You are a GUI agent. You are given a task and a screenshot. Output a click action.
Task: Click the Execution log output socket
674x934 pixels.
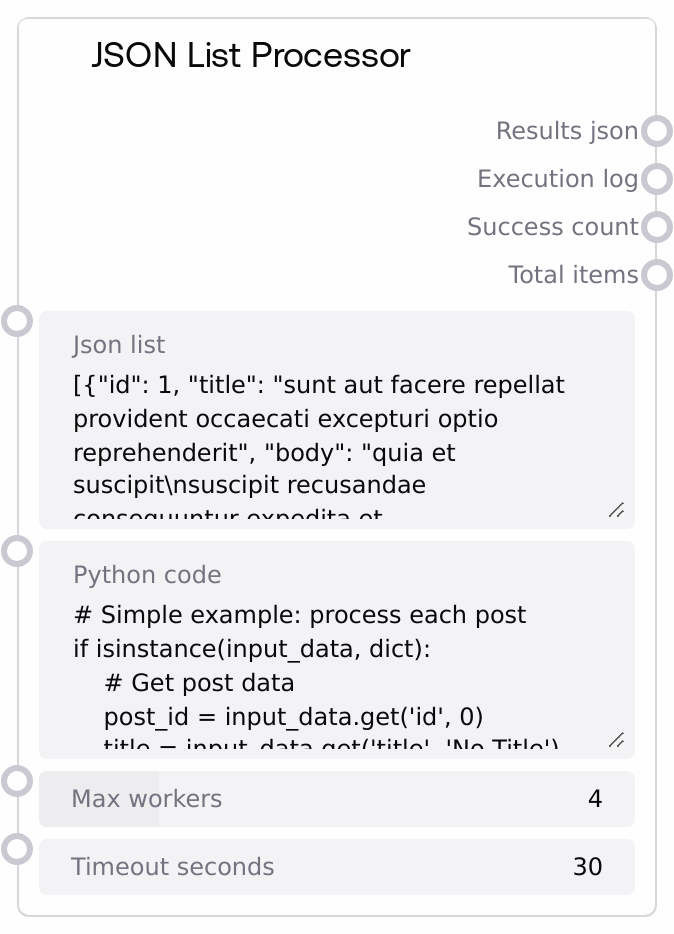[x=656, y=179]
